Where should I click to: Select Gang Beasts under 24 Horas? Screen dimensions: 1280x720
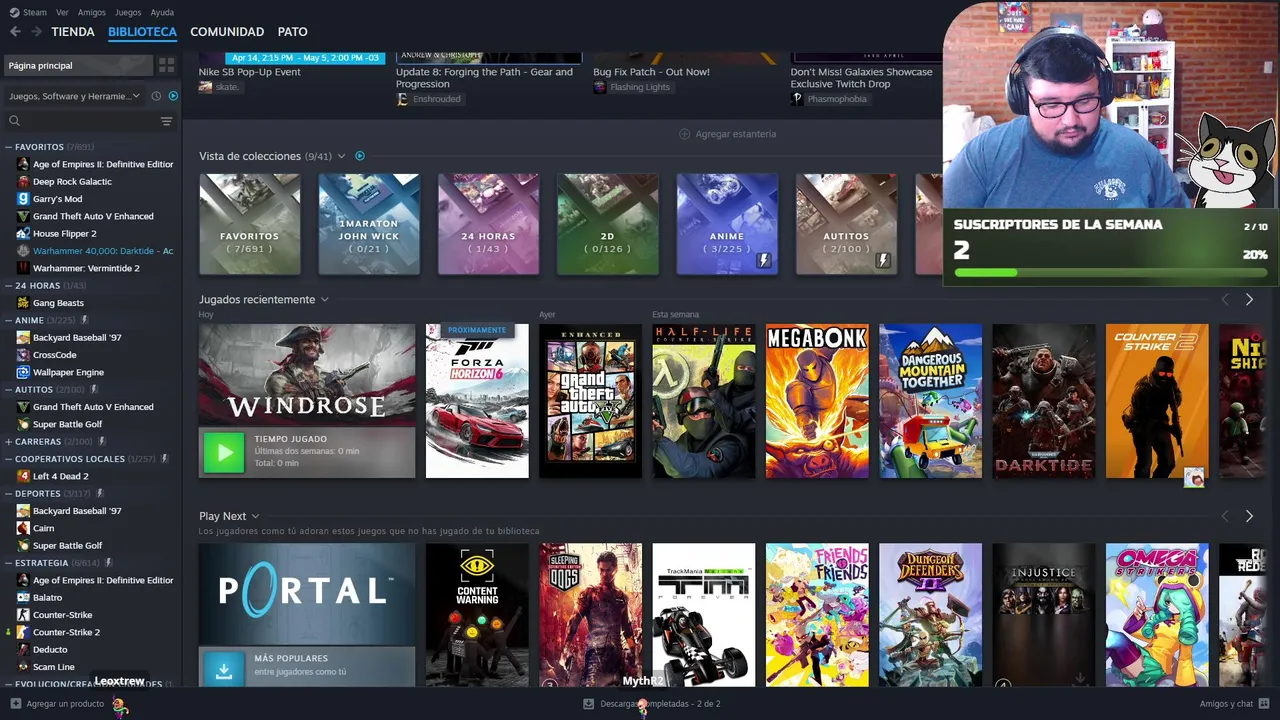[58, 303]
